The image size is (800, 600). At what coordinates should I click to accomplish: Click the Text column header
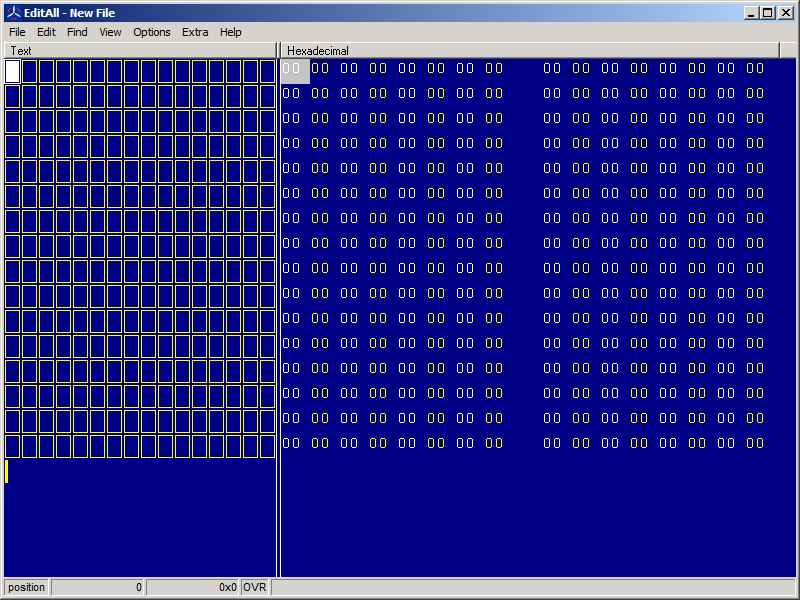coord(140,50)
